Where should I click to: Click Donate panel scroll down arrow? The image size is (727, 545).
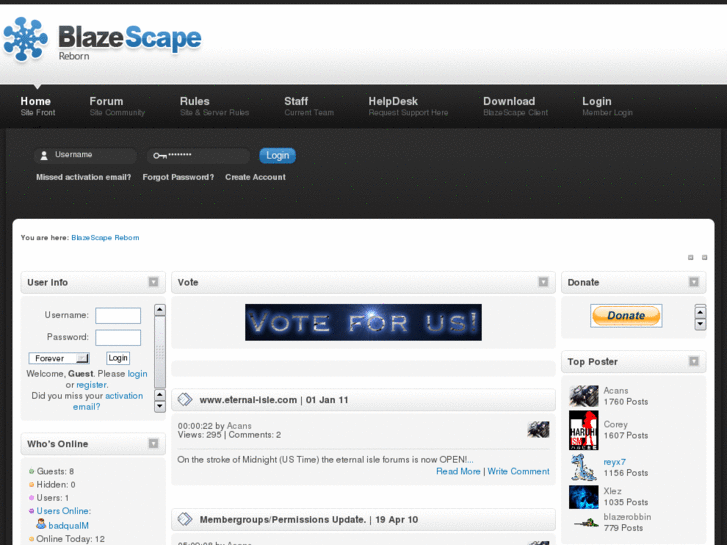(x=700, y=324)
